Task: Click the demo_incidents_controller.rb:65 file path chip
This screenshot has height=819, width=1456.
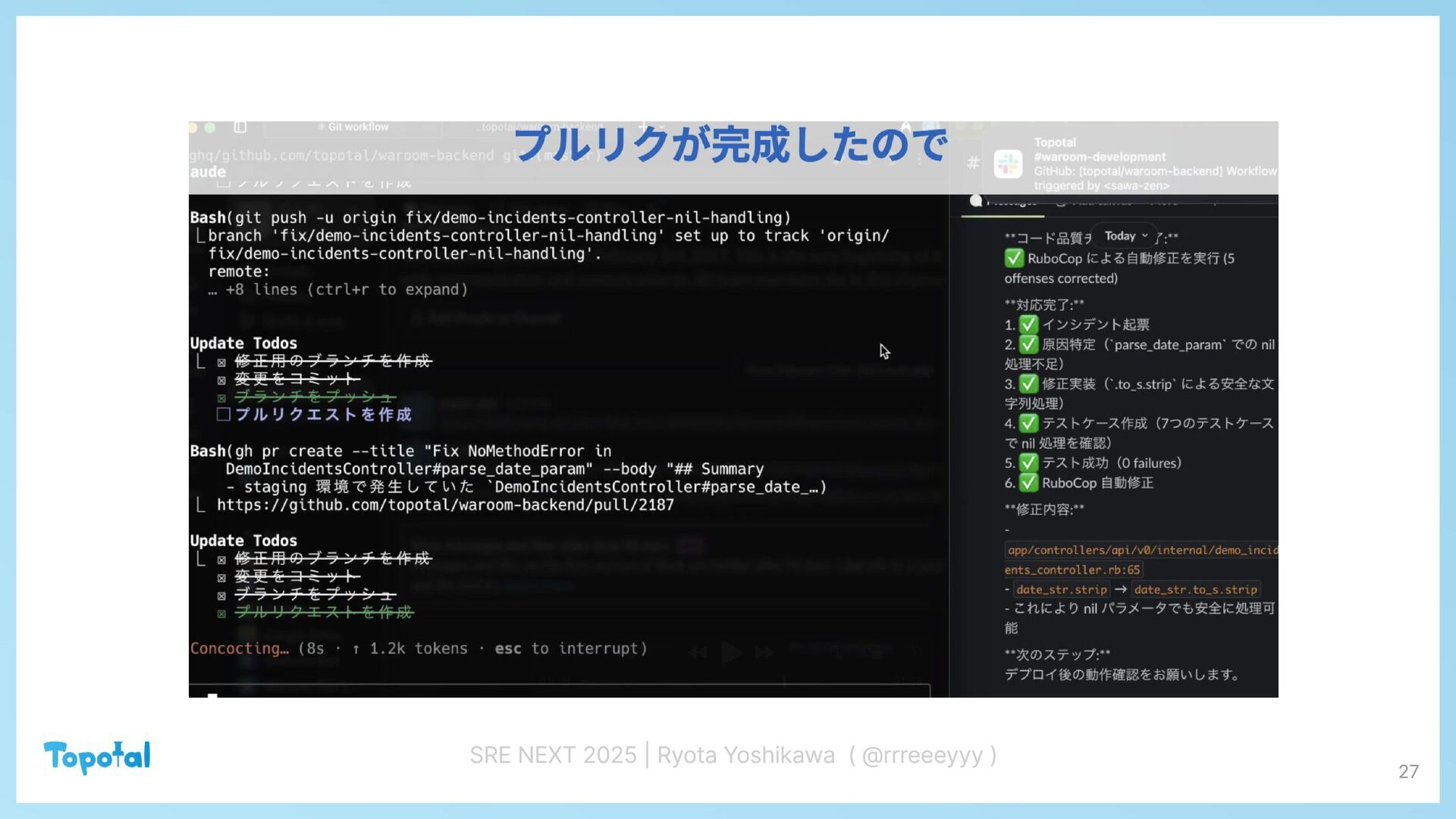Action: 1141,560
